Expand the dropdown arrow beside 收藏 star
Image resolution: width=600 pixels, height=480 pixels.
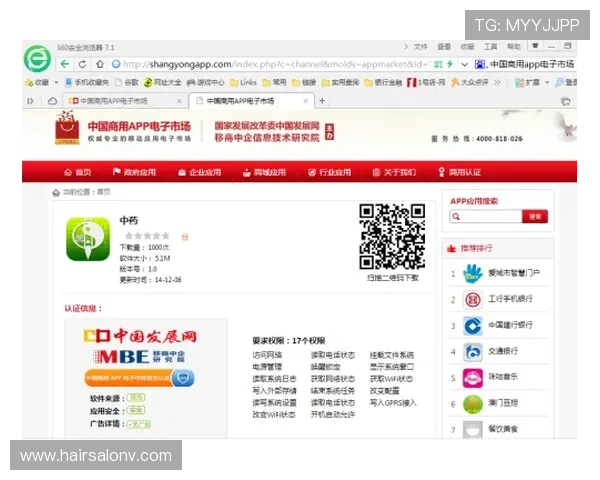coord(56,82)
